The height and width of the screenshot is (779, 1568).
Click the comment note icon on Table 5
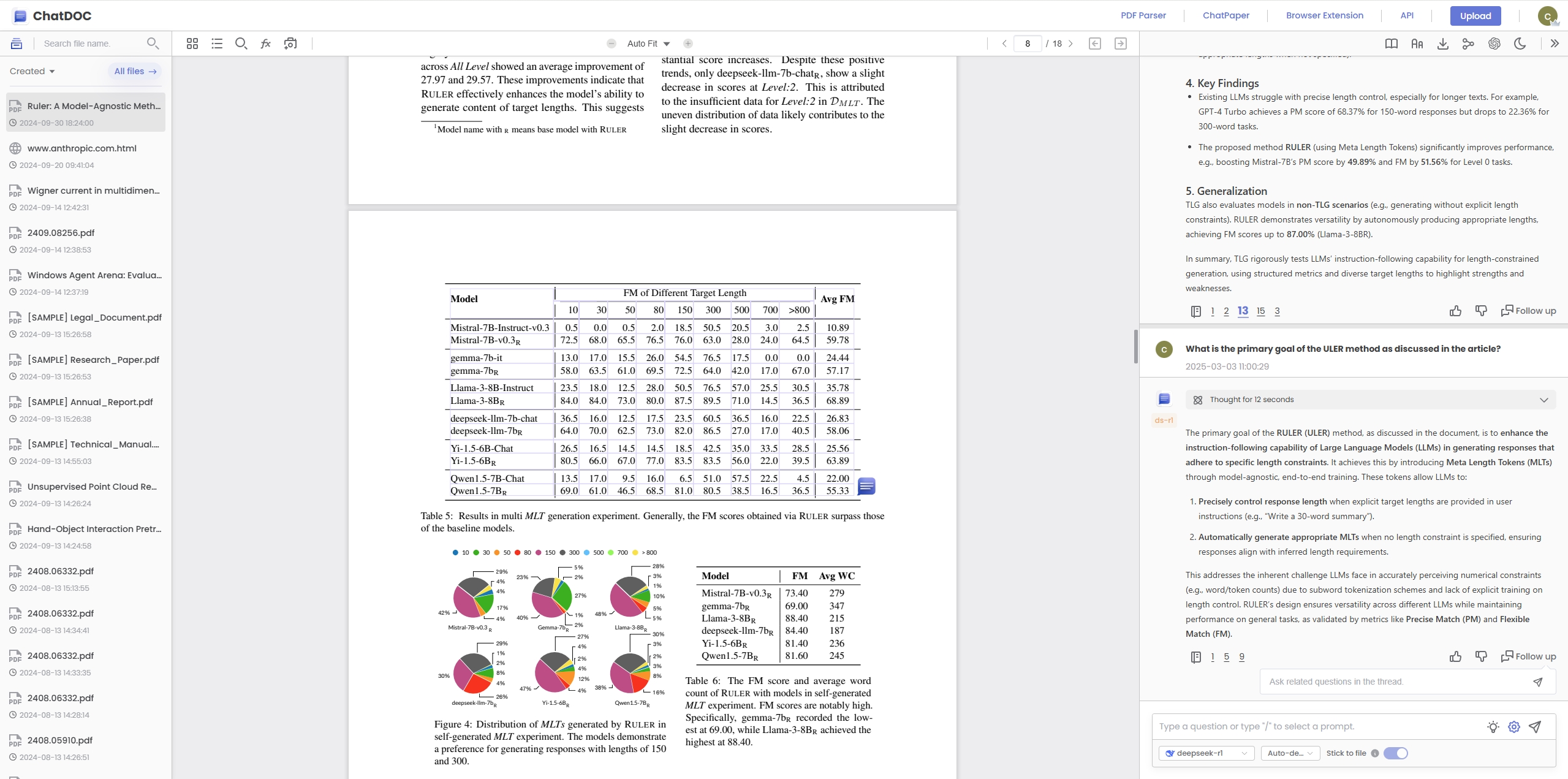point(866,486)
